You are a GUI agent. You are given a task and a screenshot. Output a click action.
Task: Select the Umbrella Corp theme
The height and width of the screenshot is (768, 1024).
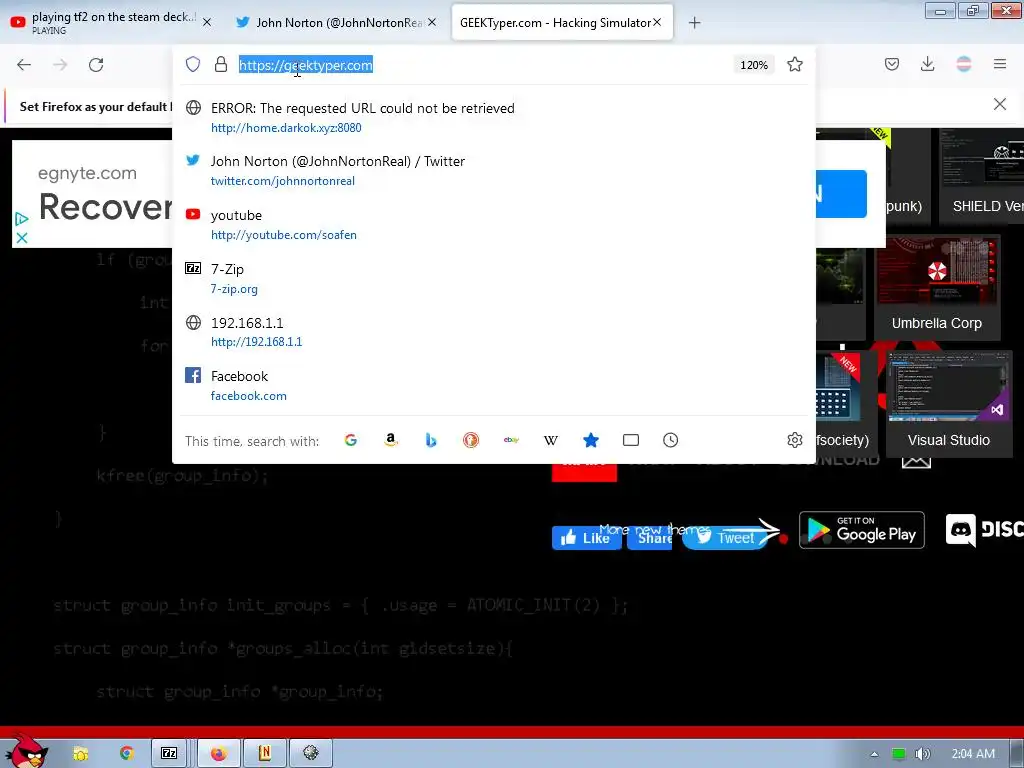[937, 288]
